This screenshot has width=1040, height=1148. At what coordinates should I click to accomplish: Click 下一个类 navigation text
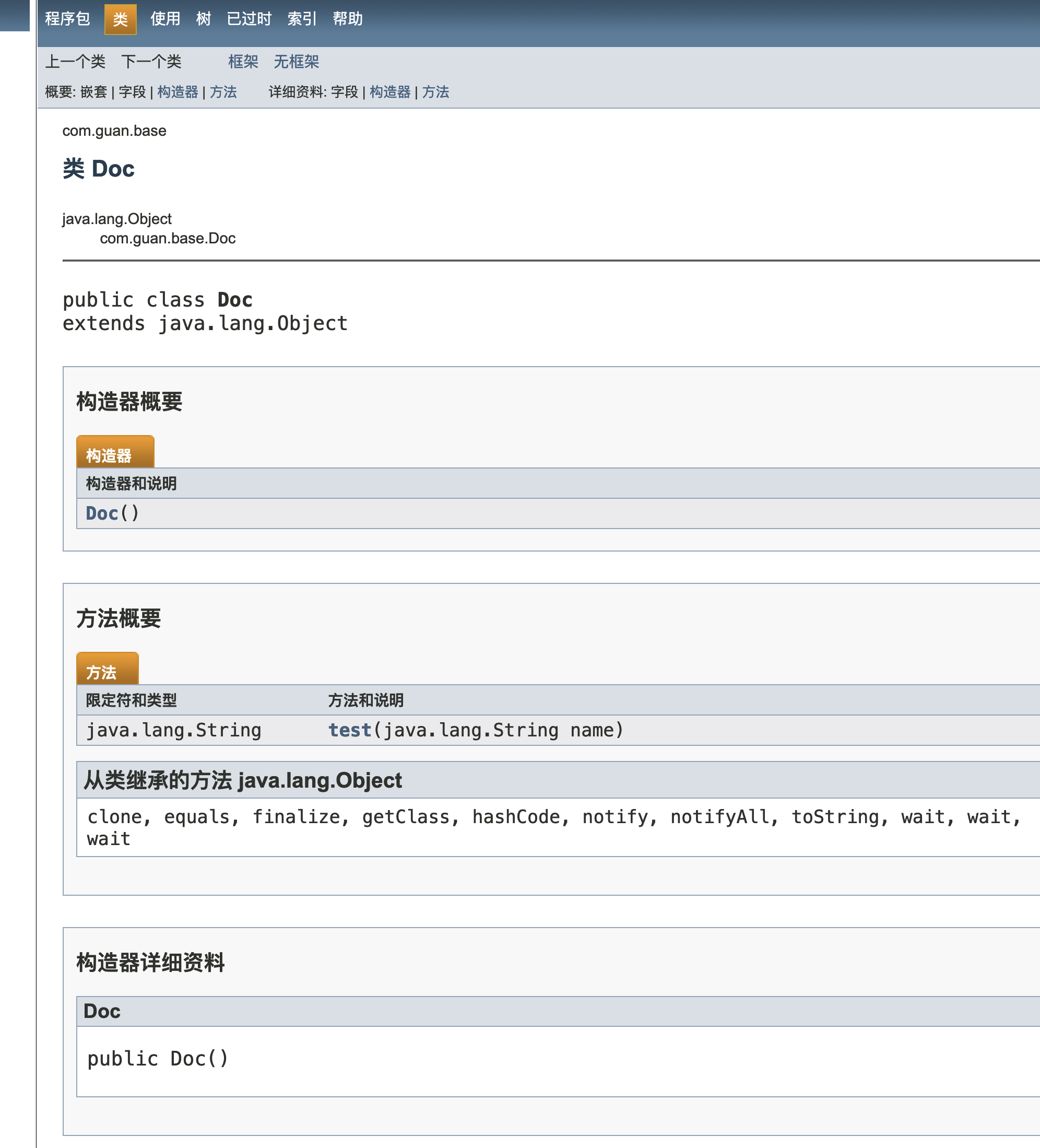(x=151, y=62)
